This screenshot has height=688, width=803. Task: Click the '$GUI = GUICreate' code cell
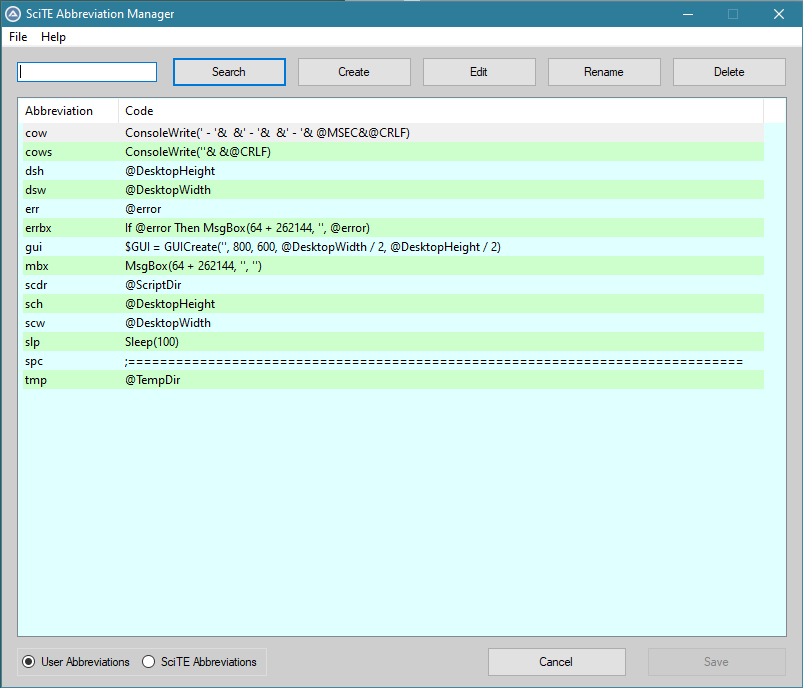coord(313,247)
